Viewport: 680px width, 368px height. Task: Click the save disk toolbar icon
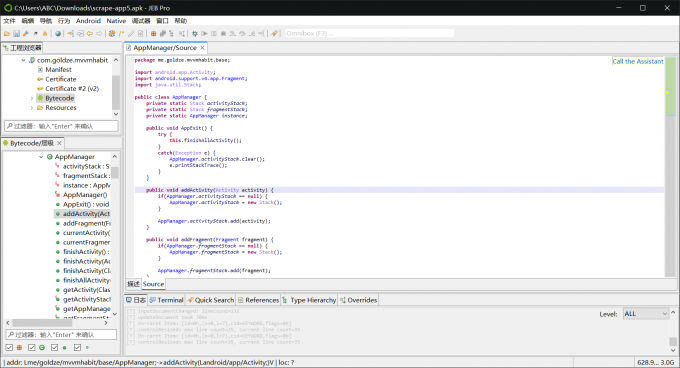(x=16, y=33)
